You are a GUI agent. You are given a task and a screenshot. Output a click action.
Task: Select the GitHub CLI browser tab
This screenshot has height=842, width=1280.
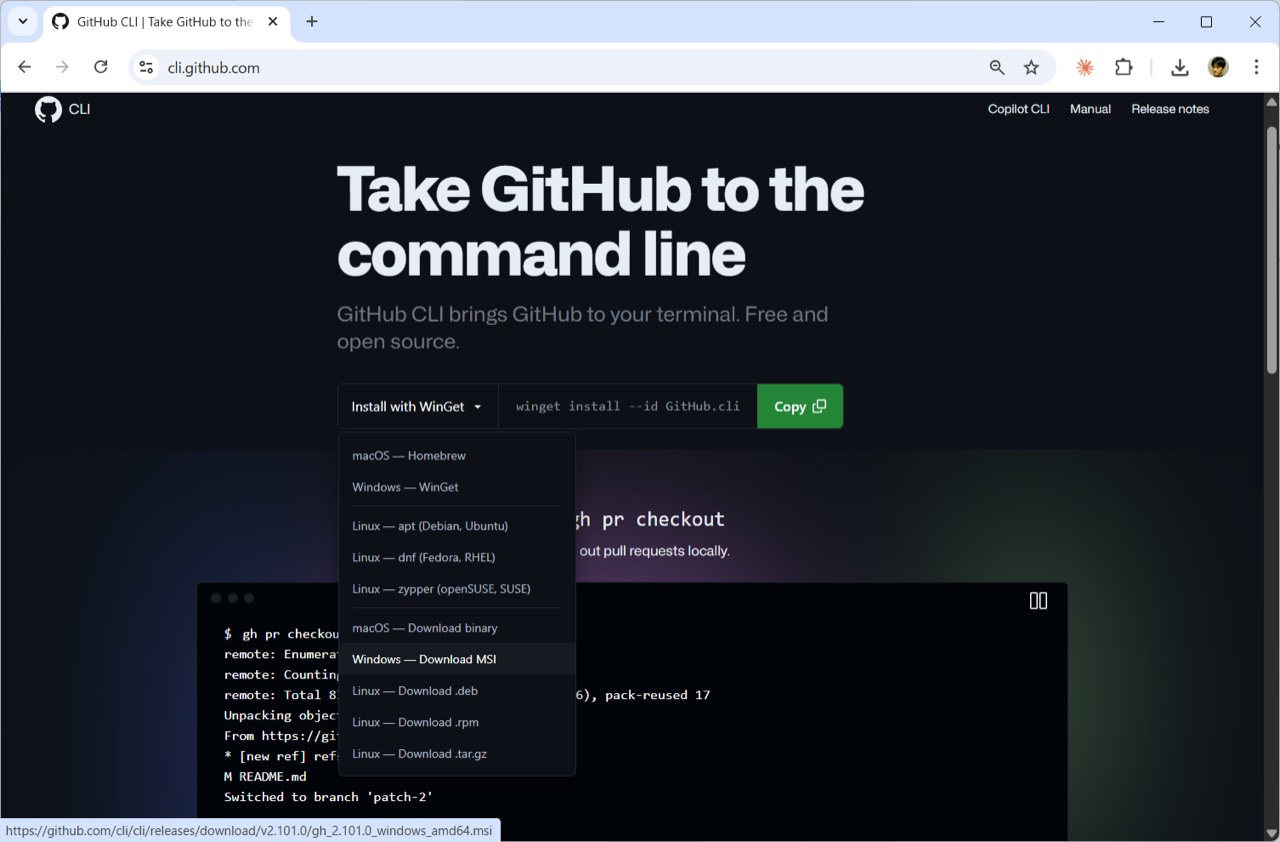(166, 21)
